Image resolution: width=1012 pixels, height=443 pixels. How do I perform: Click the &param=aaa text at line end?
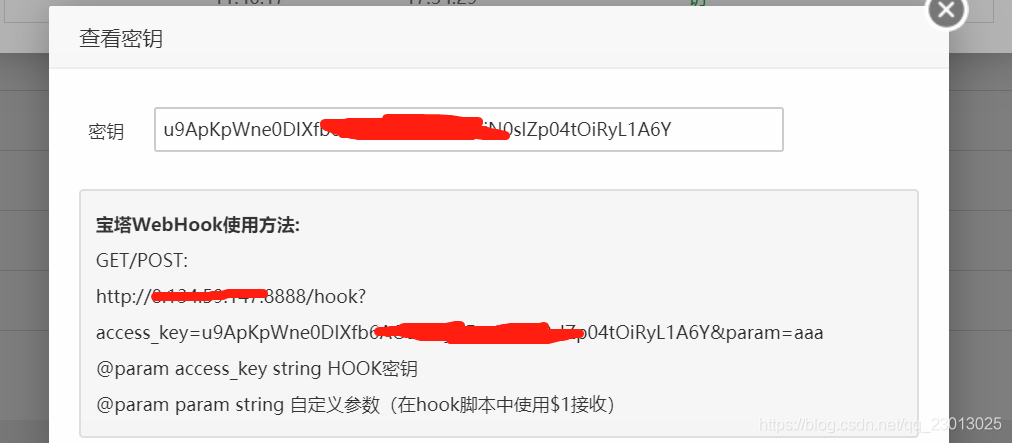(766, 333)
